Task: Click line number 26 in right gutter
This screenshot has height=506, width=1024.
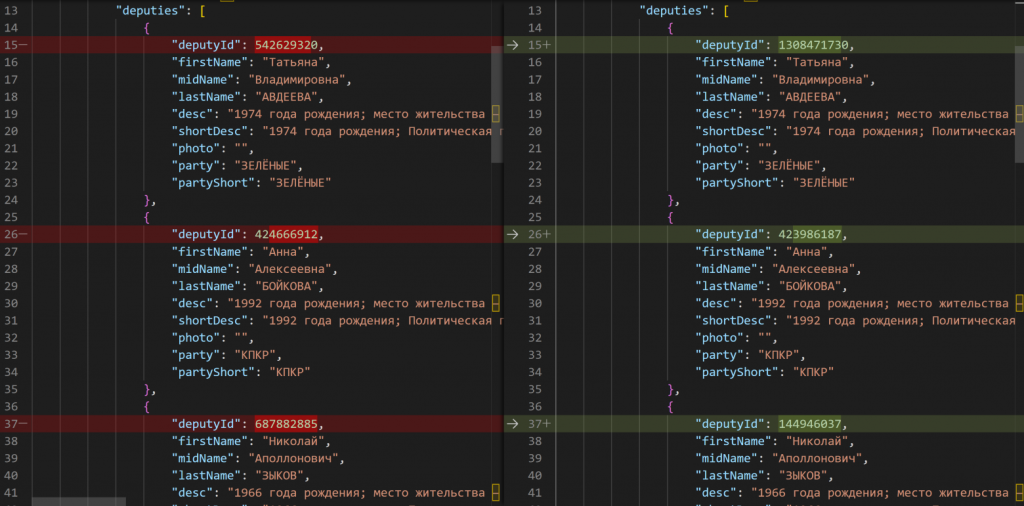Action: point(534,234)
